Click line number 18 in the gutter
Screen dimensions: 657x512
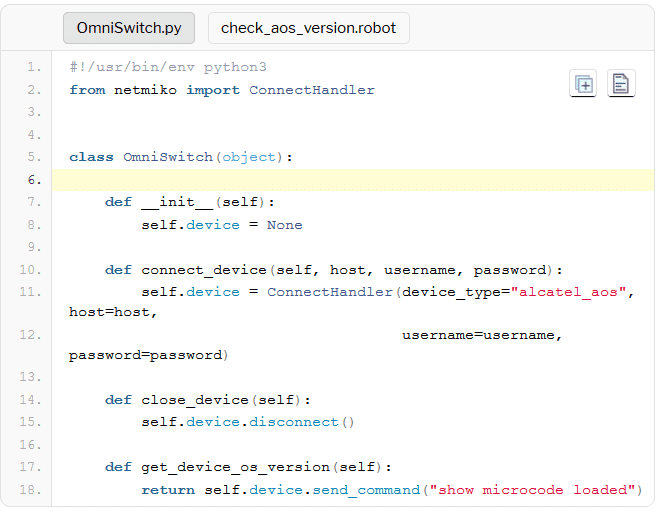click(x=30, y=490)
